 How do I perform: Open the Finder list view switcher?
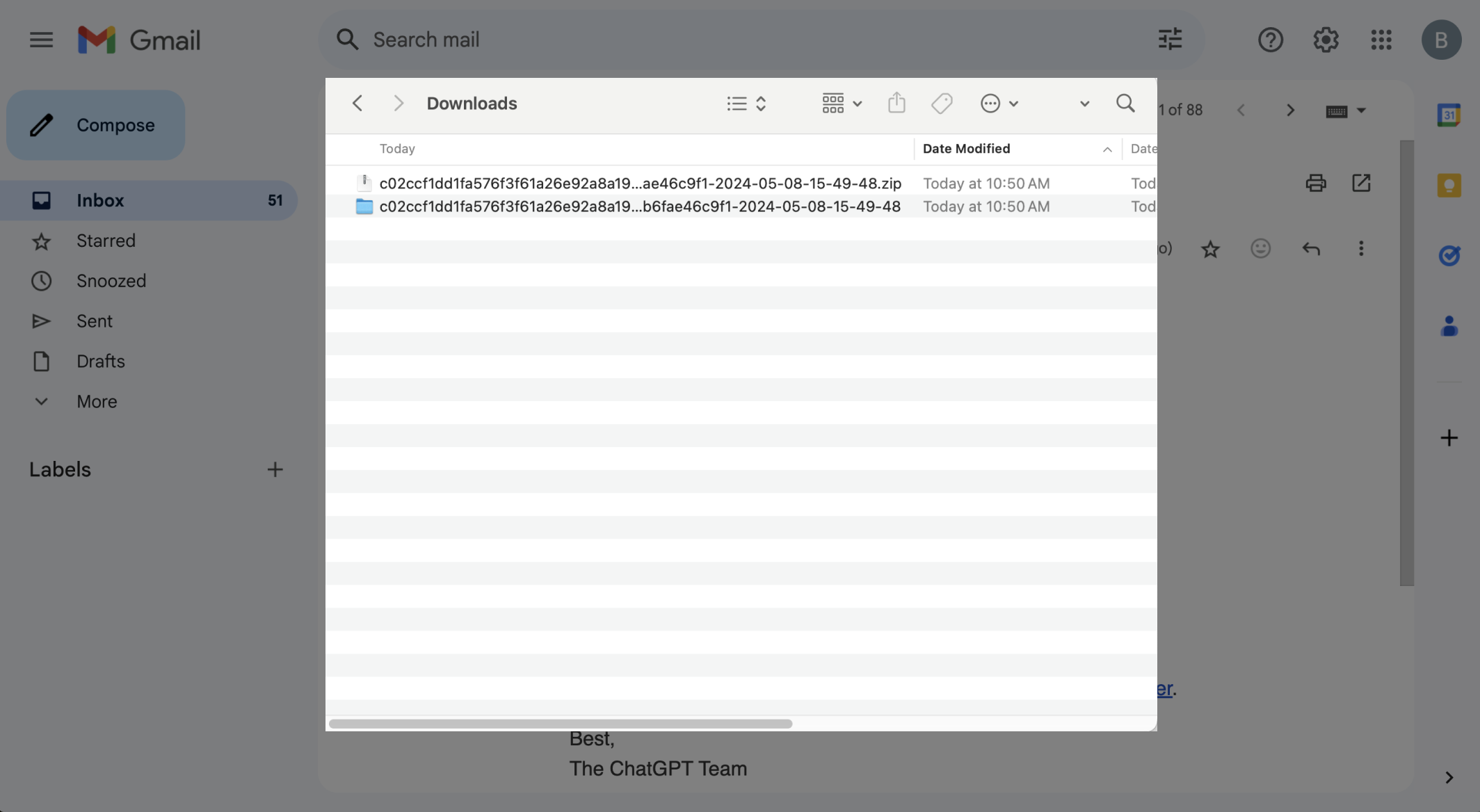point(746,104)
